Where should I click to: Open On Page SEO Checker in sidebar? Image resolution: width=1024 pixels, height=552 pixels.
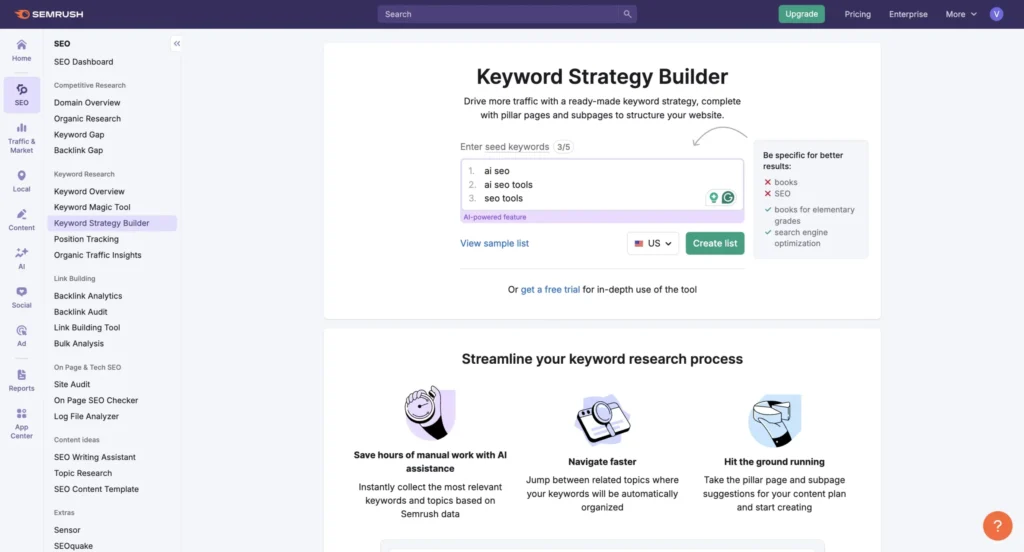tap(96, 400)
